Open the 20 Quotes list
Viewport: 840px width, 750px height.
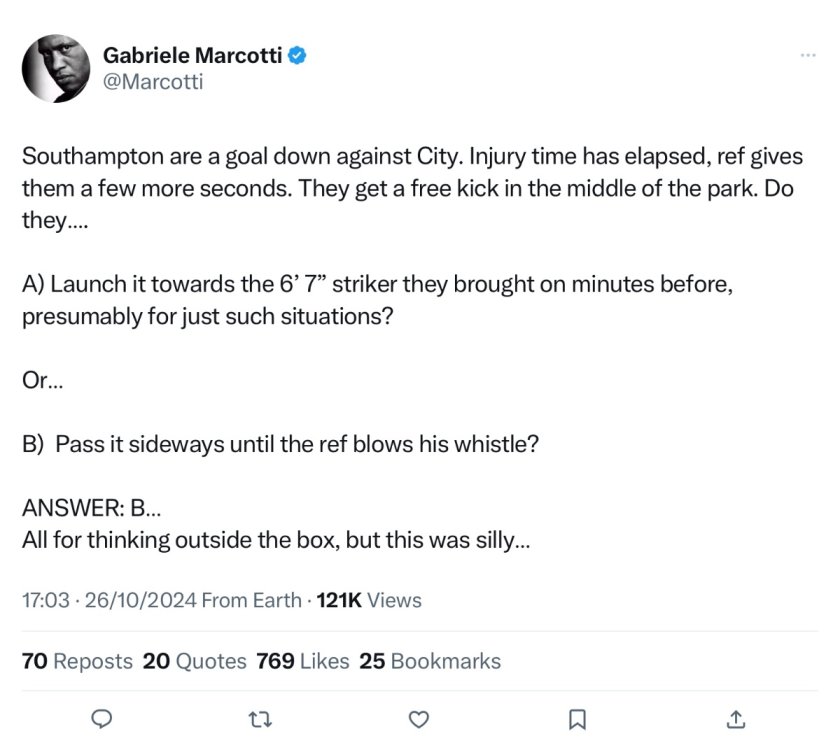coord(195,661)
